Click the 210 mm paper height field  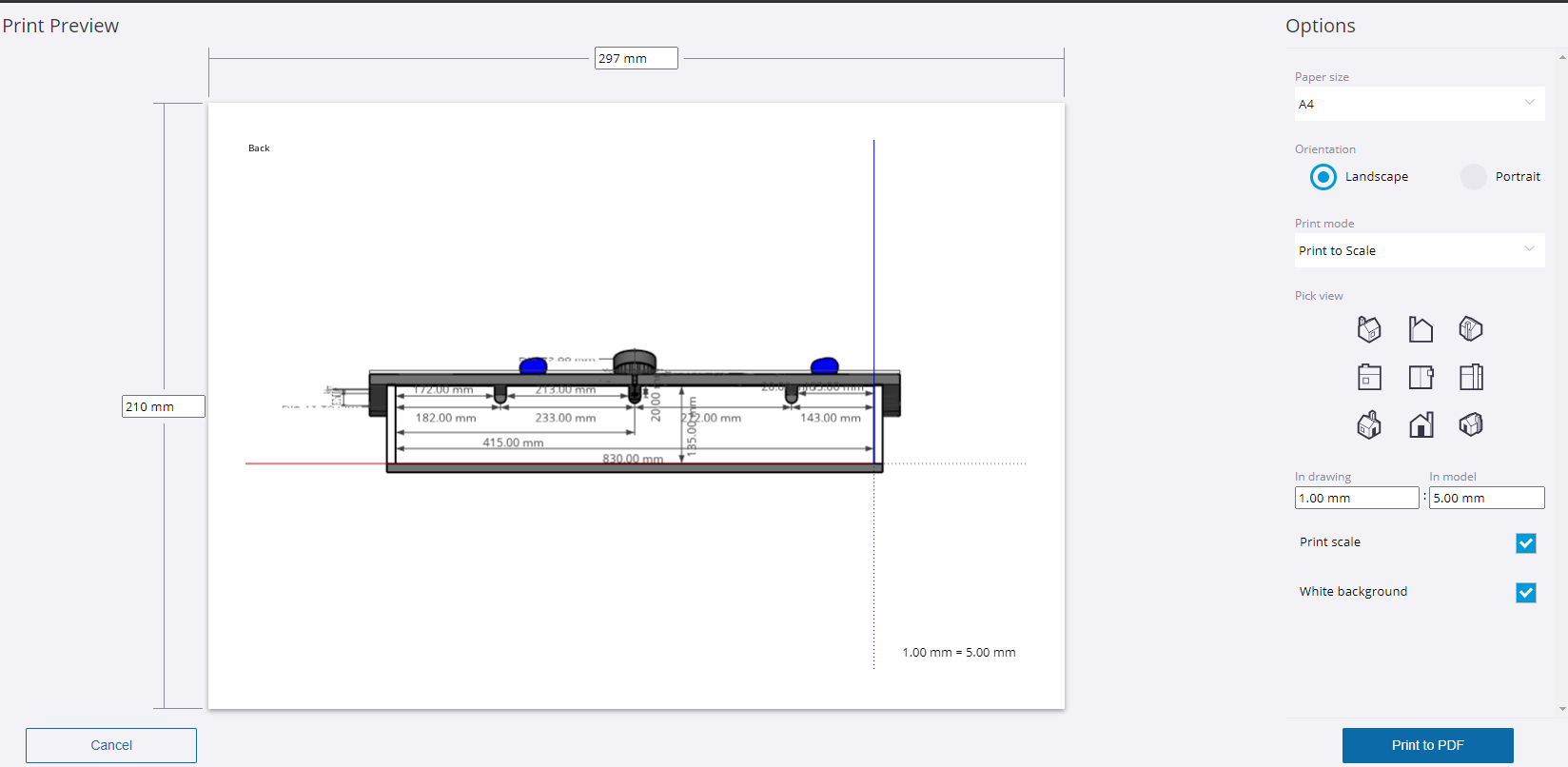pyautogui.click(x=164, y=406)
